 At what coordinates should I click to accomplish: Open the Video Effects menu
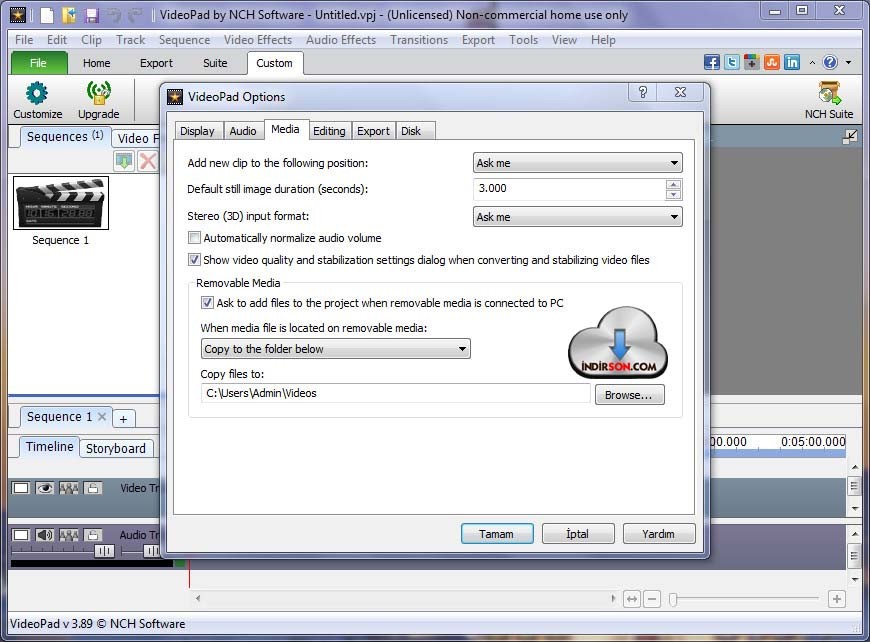click(258, 40)
